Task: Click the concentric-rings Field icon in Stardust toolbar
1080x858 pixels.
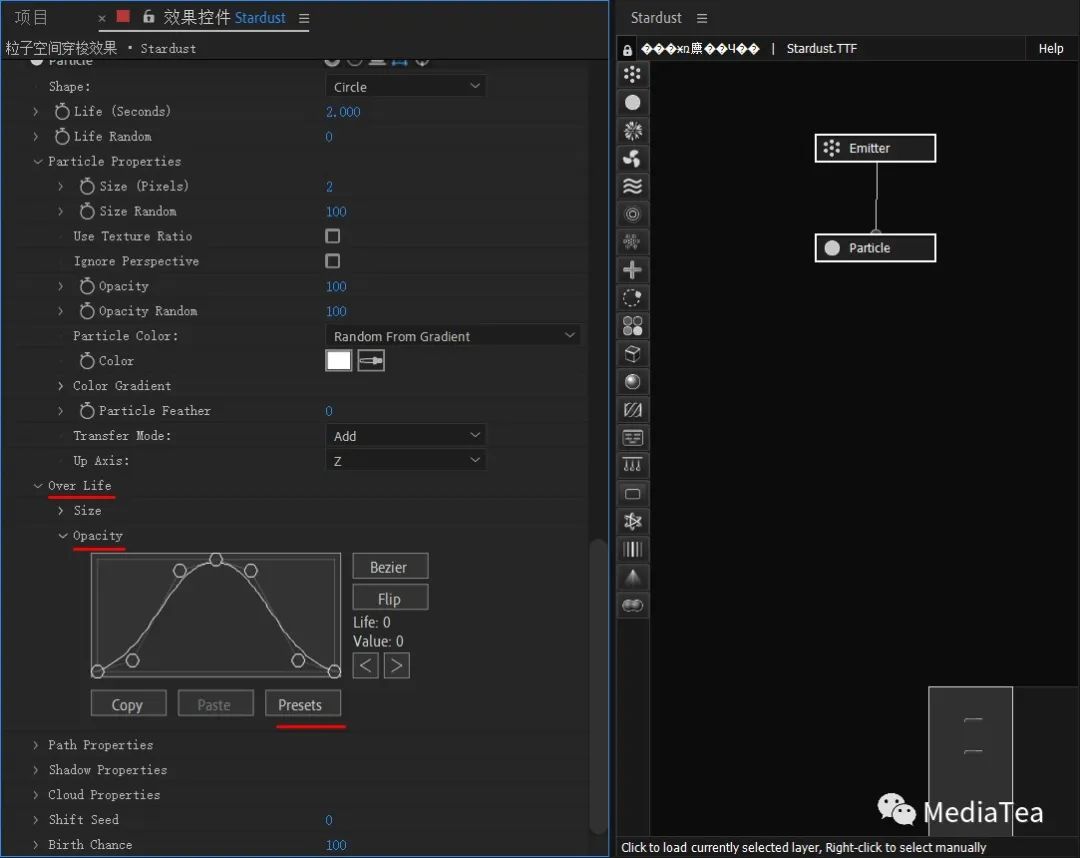Action: (632, 214)
